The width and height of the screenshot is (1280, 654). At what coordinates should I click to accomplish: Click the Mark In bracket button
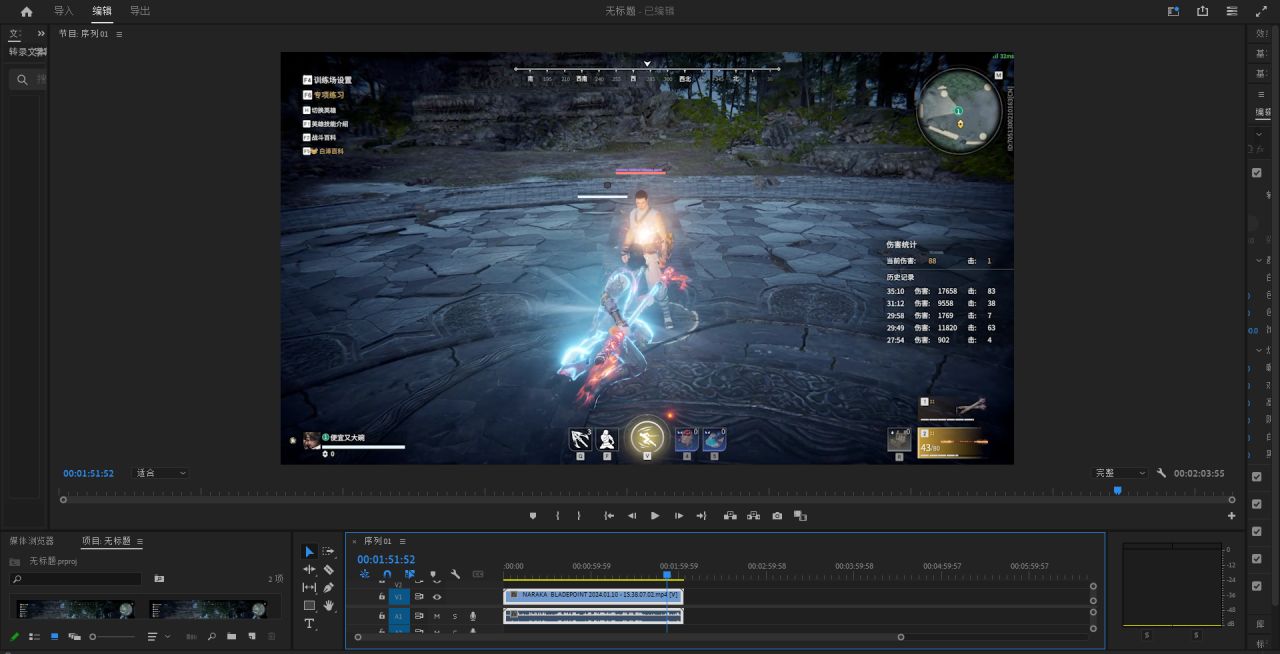click(x=557, y=516)
